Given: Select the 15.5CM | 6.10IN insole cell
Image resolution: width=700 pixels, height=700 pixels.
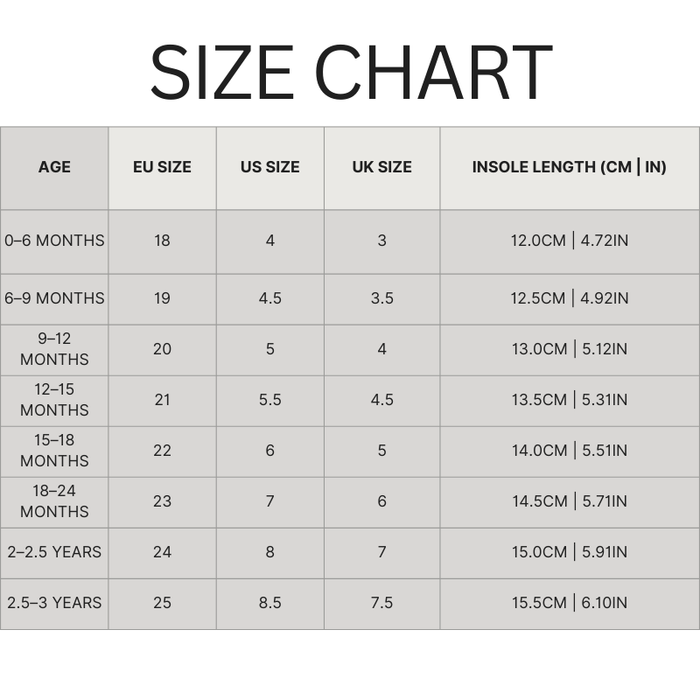Looking at the screenshot, I should pyautogui.click(x=569, y=603).
